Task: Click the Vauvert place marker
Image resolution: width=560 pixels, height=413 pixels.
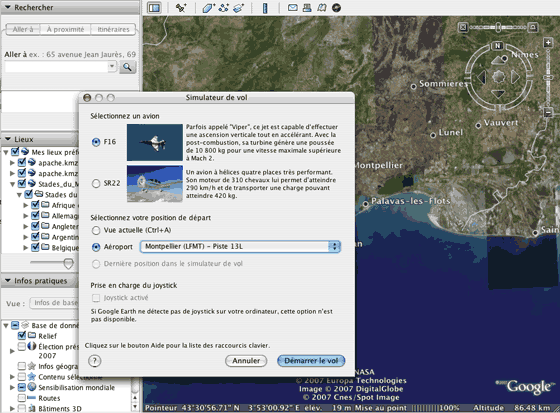Action: pos(479,125)
